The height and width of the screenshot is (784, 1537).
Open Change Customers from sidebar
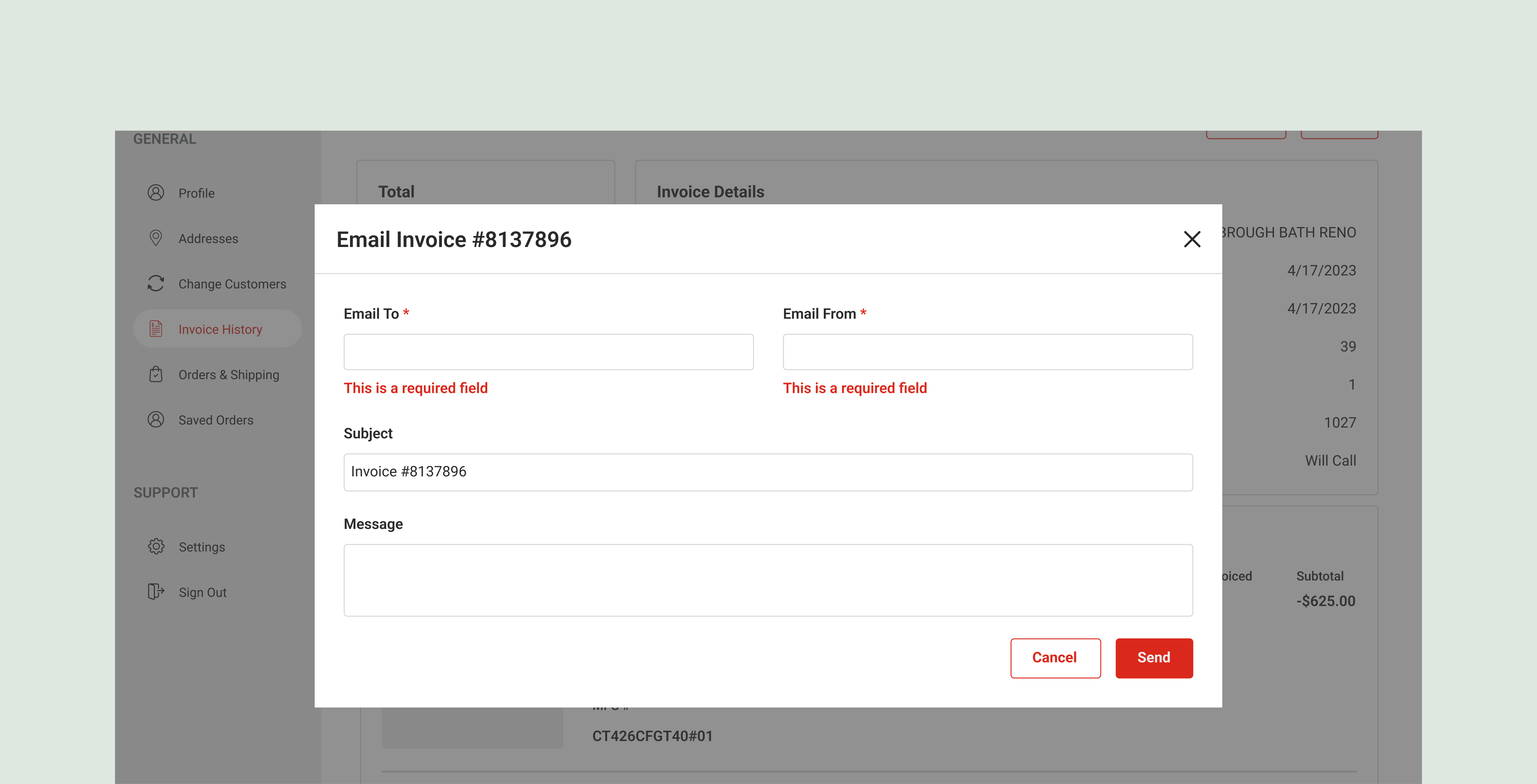tap(232, 284)
